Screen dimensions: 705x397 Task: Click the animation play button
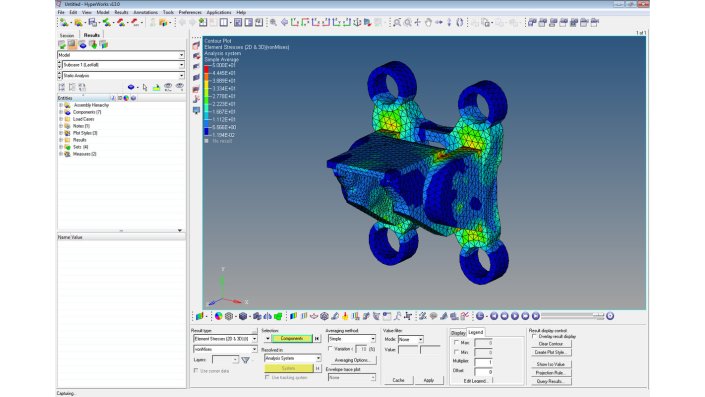click(515, 316)
